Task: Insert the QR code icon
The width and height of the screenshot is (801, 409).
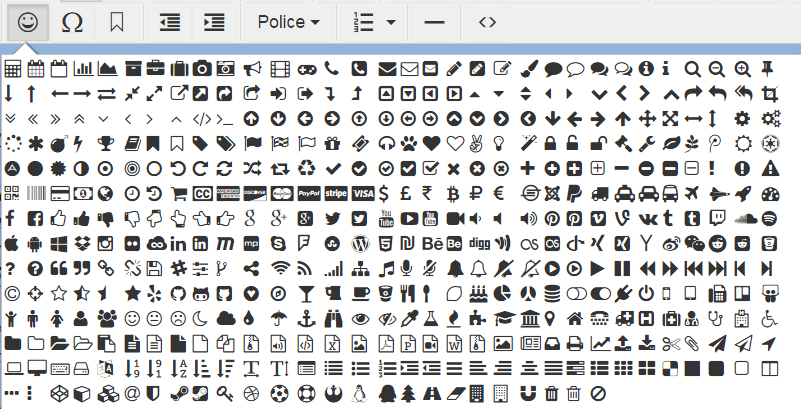Action: click(x=12, y=194)
